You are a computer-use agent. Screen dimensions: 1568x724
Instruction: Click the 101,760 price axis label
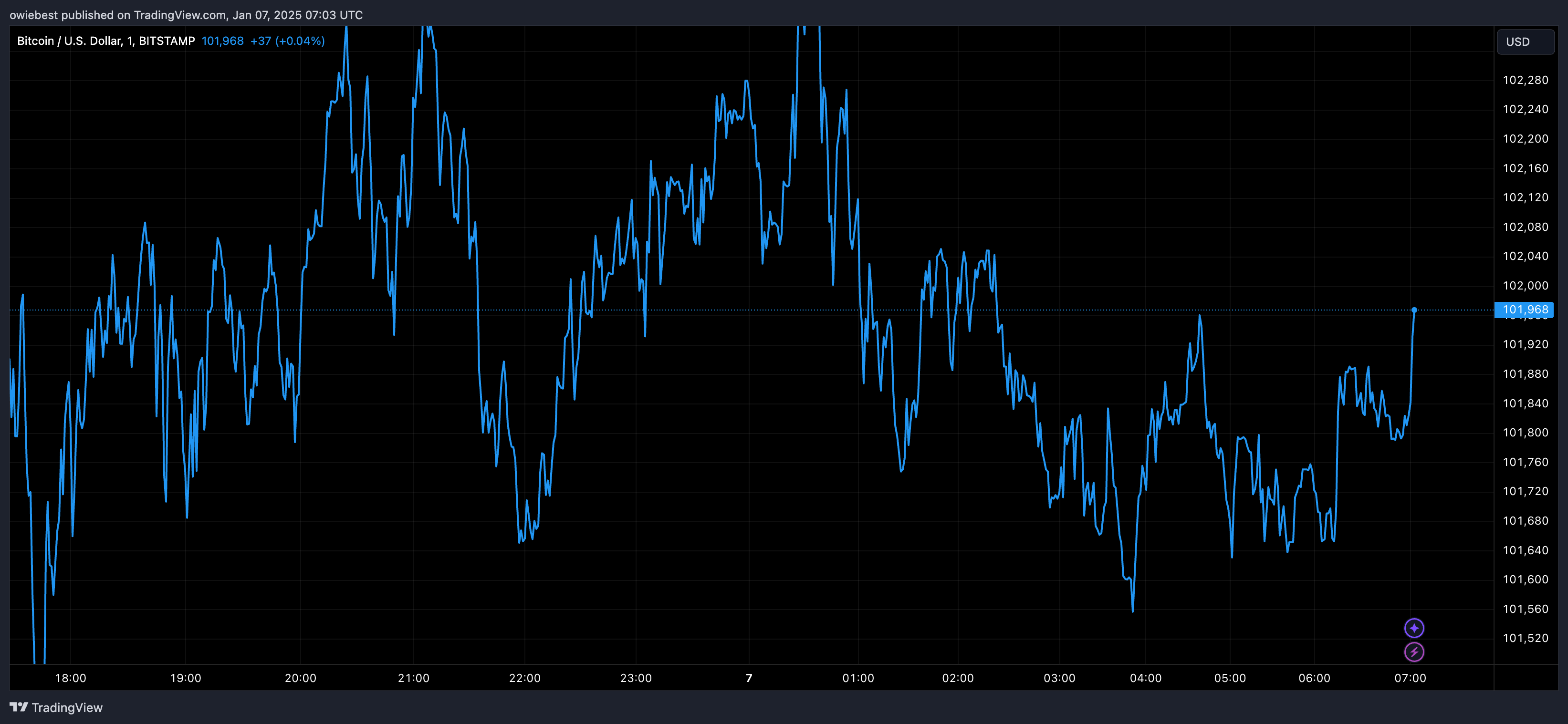tap(1526, 462)
